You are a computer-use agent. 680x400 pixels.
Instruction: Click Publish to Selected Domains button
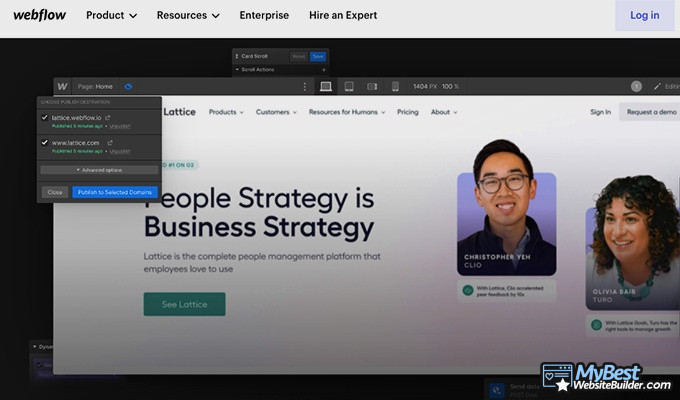point(115,192)
